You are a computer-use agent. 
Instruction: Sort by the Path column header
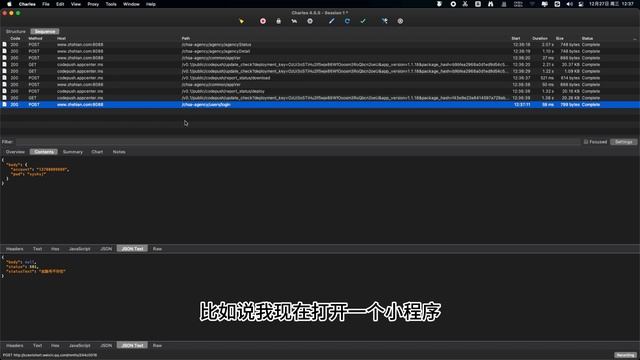point(186,38)
